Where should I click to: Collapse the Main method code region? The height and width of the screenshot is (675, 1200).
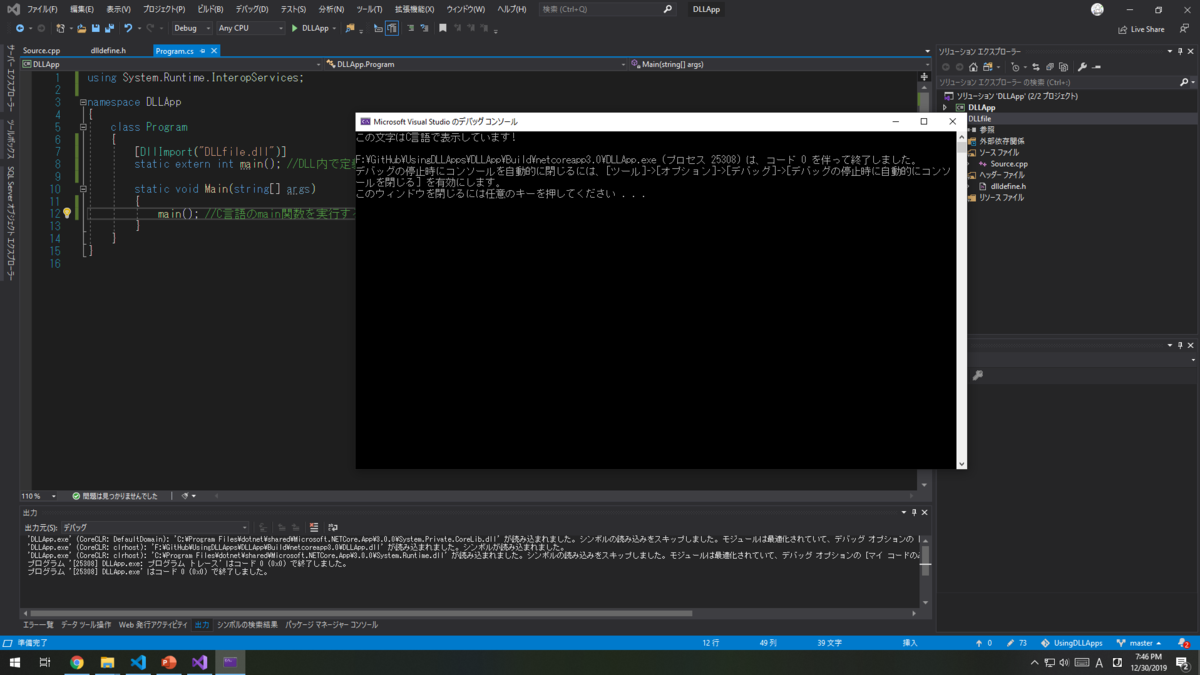tap(84, 189)
